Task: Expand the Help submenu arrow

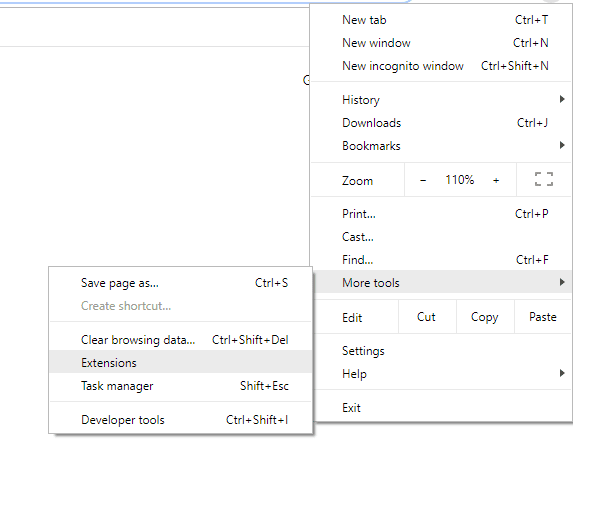Action: 562,373
